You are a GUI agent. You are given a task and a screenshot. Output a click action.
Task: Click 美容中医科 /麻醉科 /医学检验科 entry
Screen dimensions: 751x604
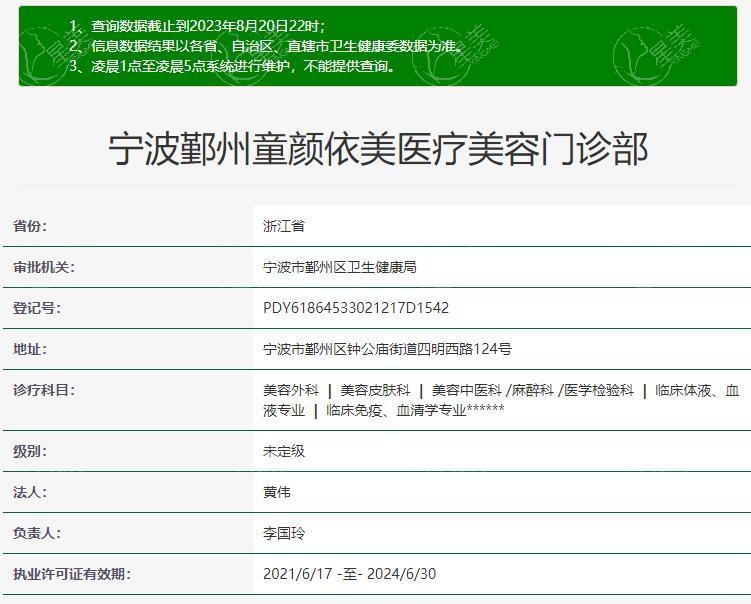pyautogui.click(x=533, y=390)
